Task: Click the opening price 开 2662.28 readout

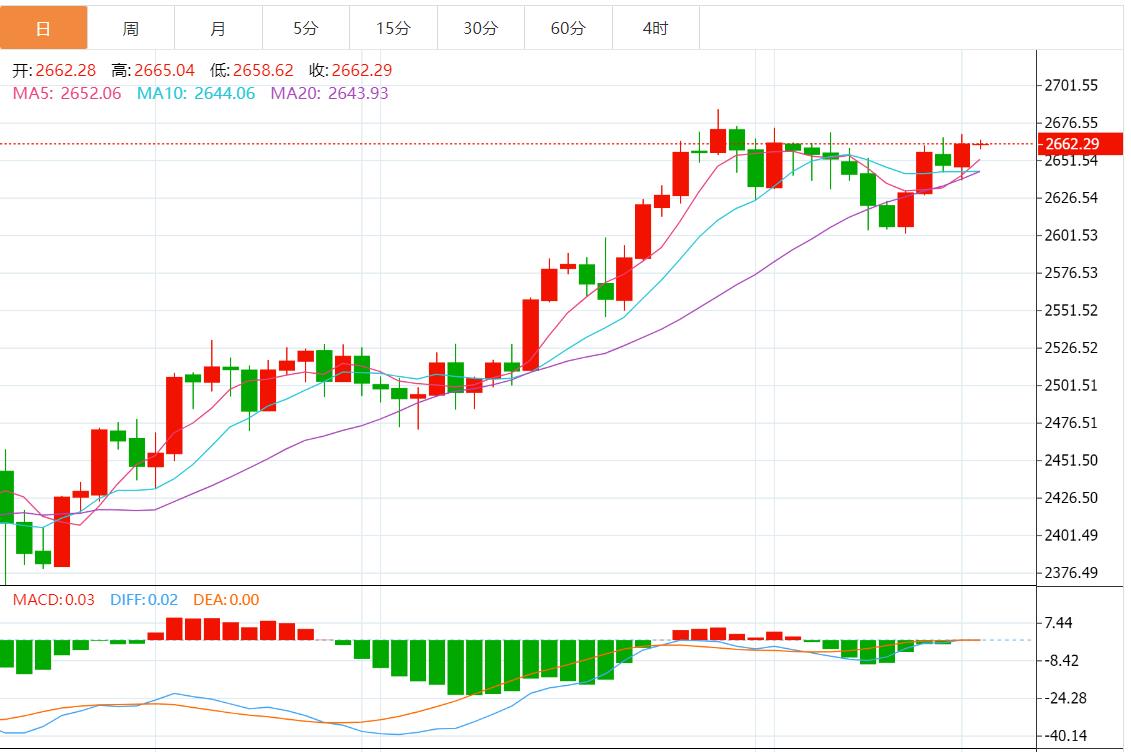Action: (x=54, y=70)
